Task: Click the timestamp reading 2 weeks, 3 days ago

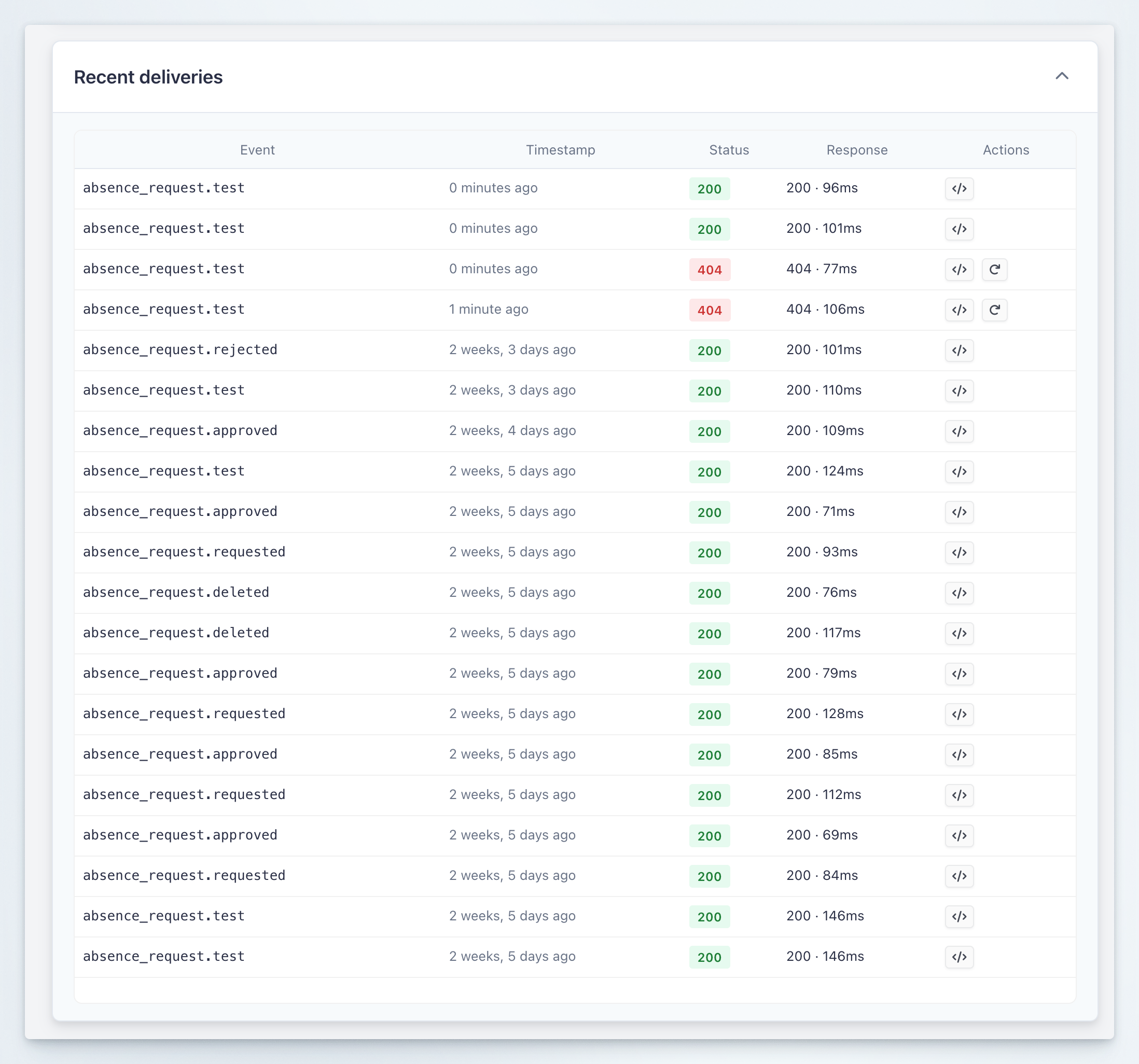Action: pyautogui.click(x=512, y=349)
